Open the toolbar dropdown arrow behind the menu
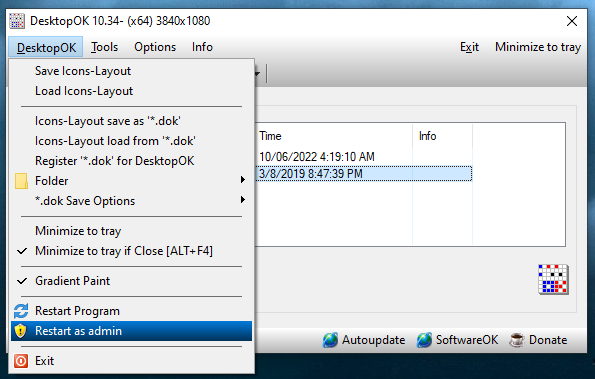The height and width of the screenshot is (379, 595). click(x=258, y=73)
